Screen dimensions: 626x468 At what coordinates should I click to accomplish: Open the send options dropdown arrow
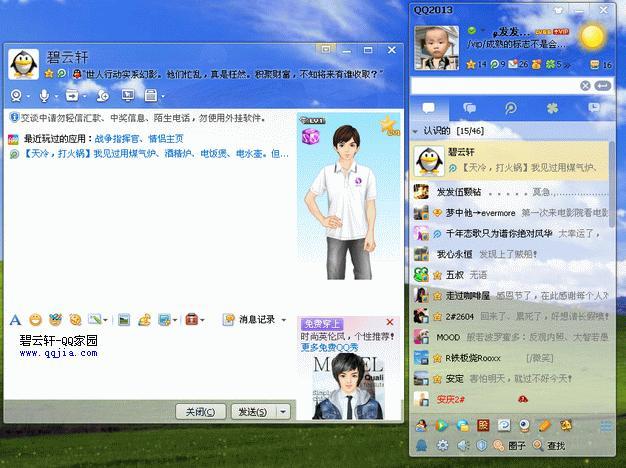tap(283, 411)
